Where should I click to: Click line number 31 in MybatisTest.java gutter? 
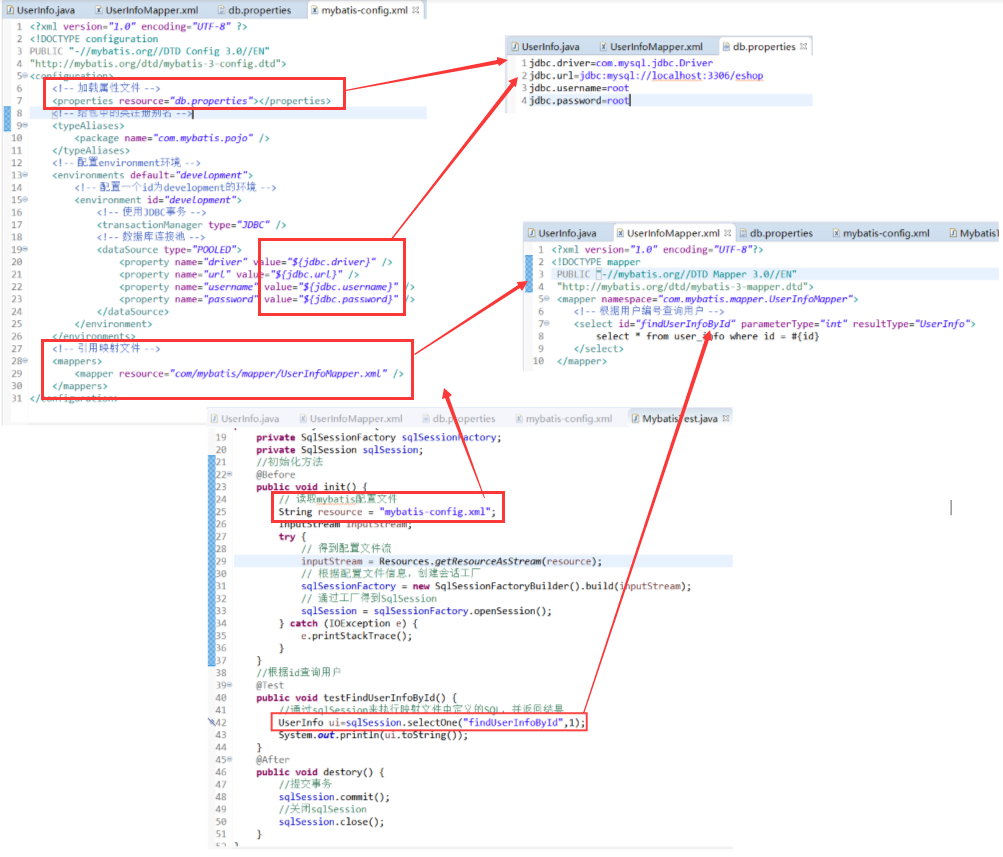pyautogui.click(x=221, y=586)
